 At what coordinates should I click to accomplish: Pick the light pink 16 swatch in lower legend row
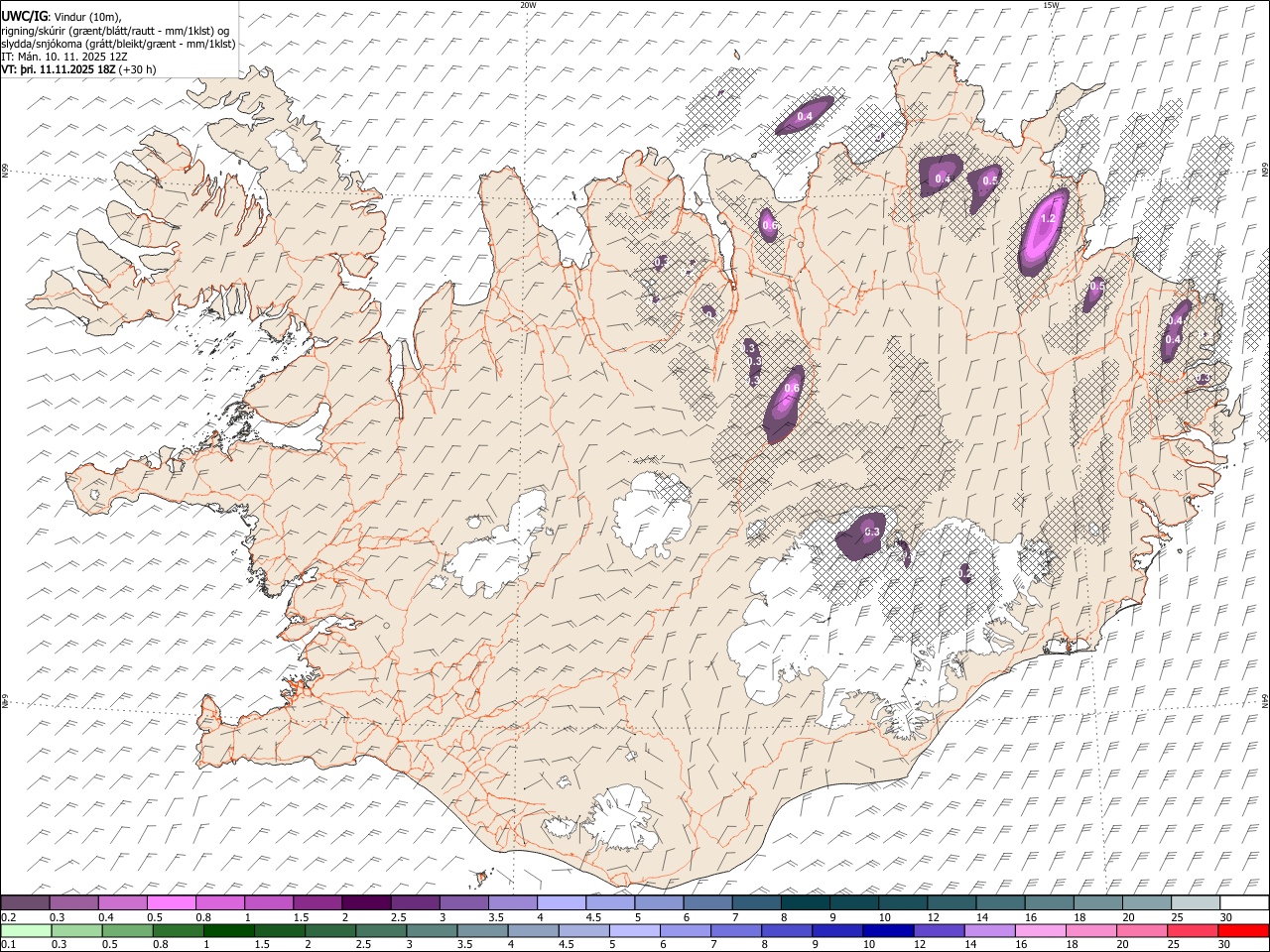point(1040,930)
